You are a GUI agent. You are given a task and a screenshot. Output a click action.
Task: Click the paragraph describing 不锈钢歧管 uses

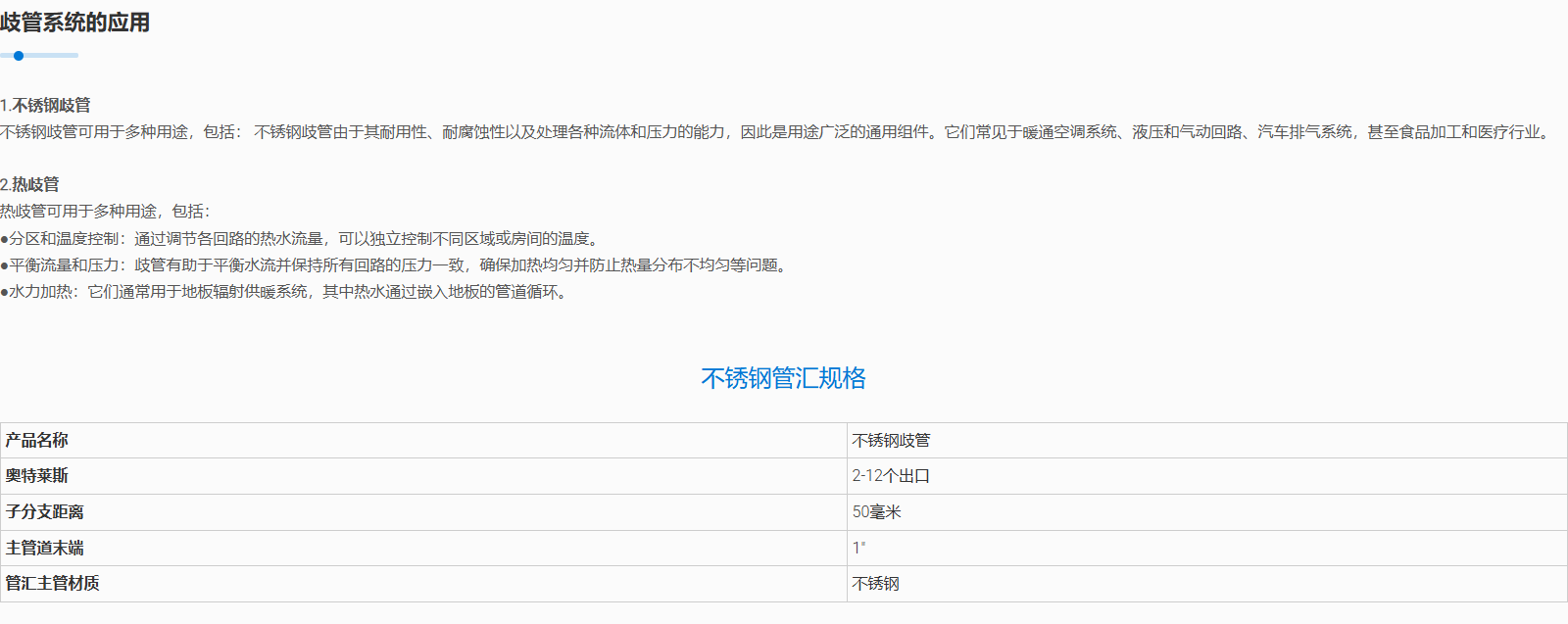(x=774, y=132)
